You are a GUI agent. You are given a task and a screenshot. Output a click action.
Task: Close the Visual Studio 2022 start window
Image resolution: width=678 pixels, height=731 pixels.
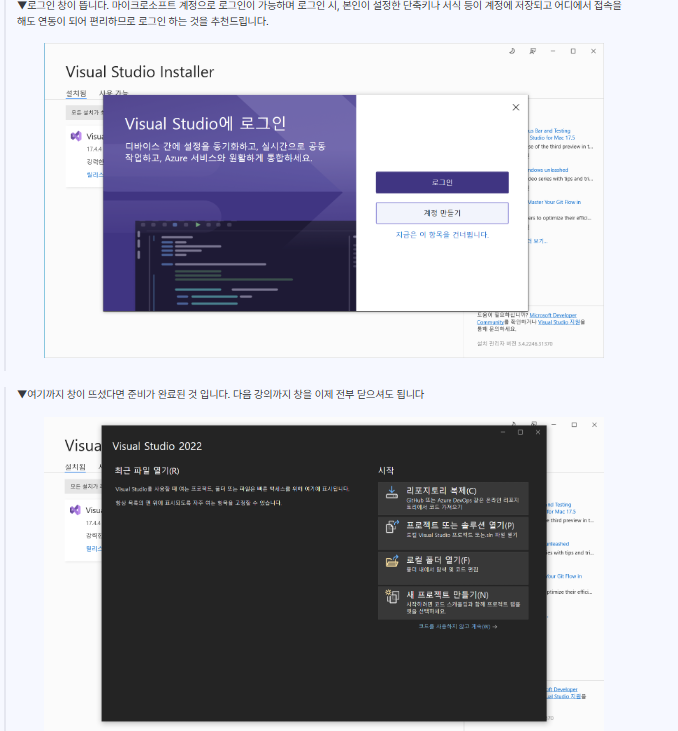[x=538, y=432]
